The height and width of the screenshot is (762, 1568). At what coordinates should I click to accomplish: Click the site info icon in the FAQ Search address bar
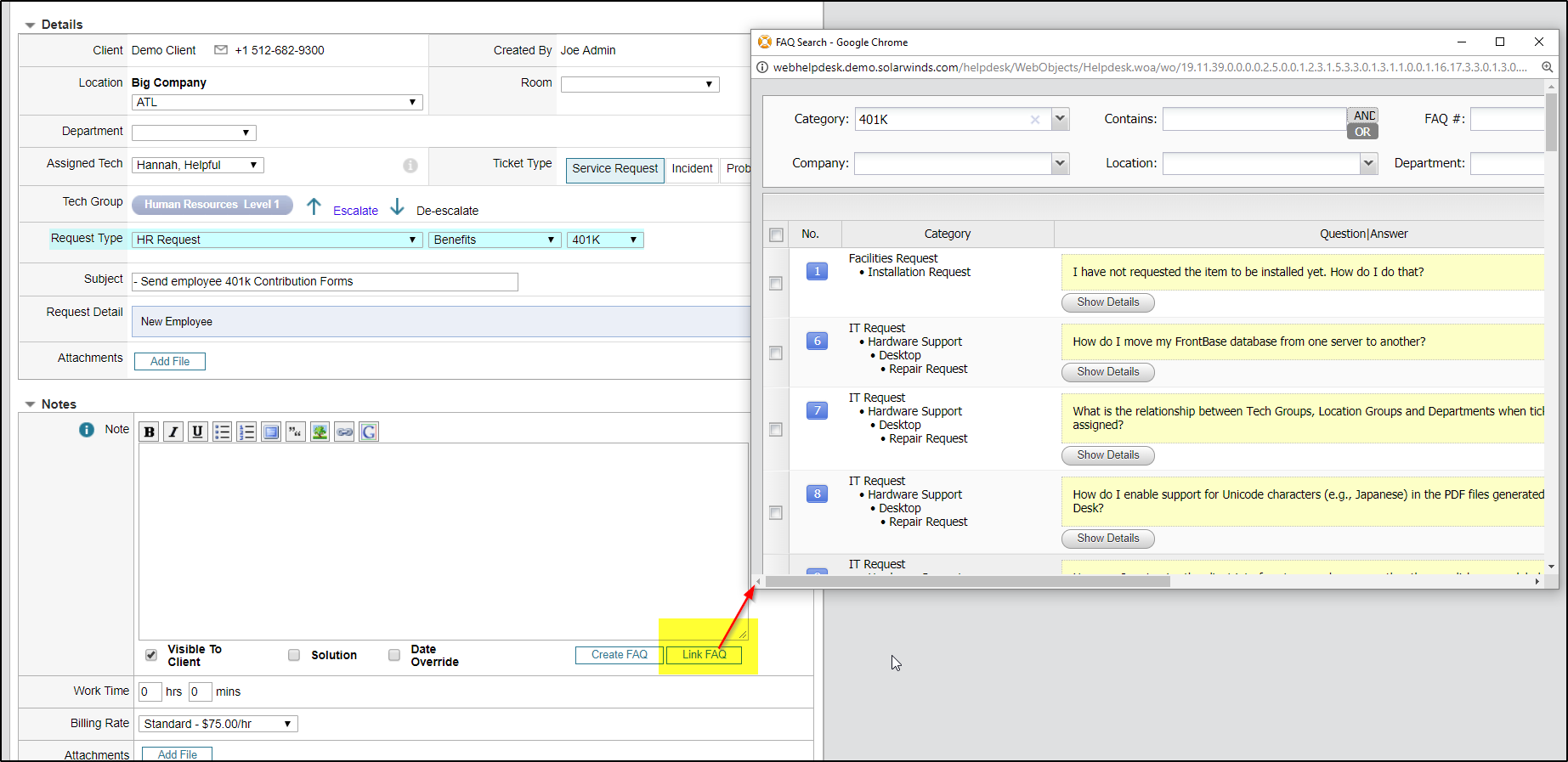click(x=763, y=67)
